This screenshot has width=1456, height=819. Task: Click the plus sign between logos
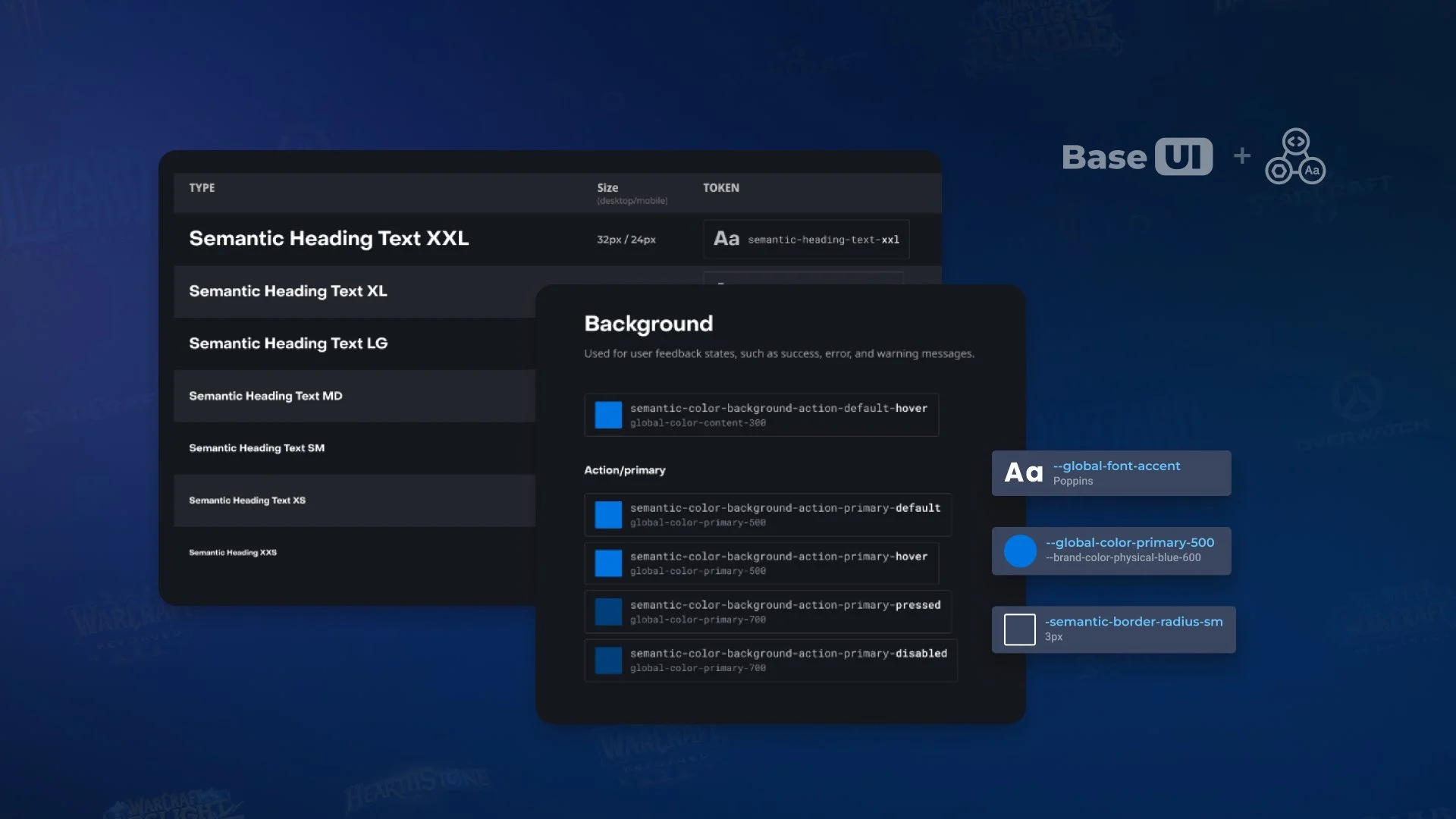click(x=1241, y=156)
